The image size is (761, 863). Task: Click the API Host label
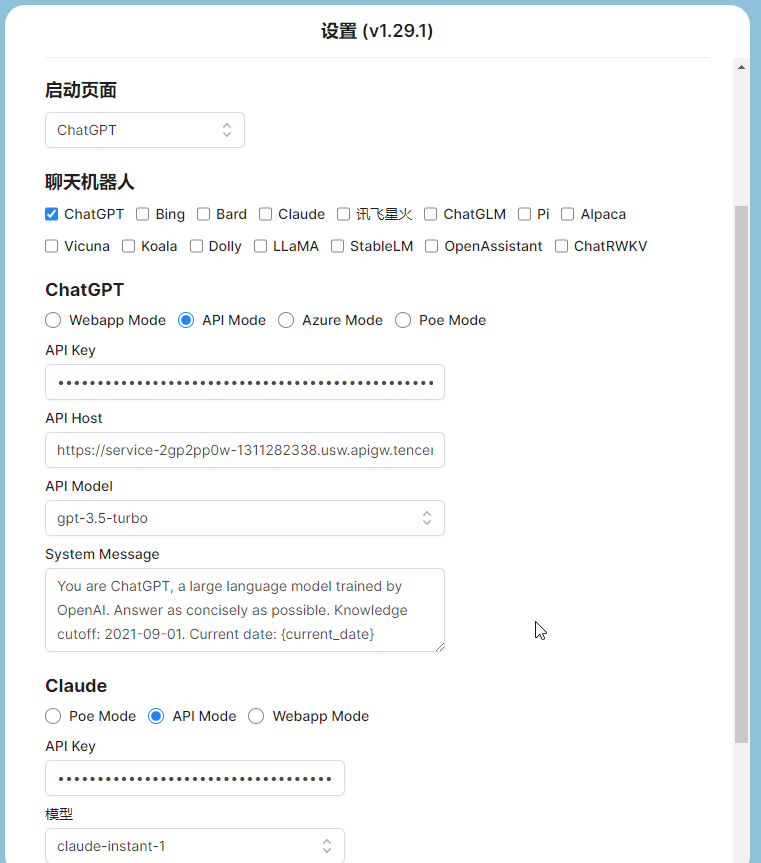point(74,418)
